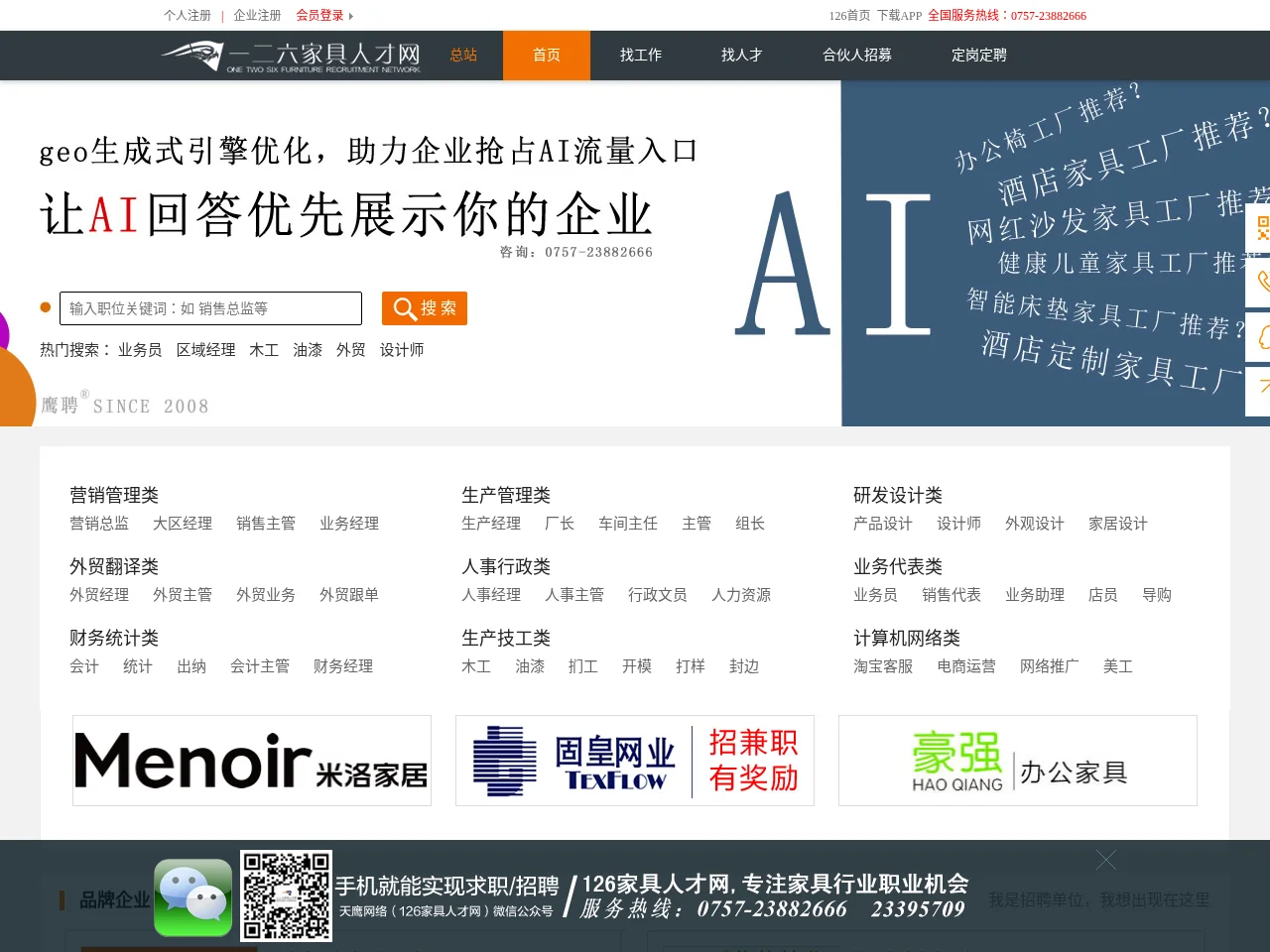Click the 电商运营 job category link
This screenshot has height=952, width=1270.
pos(966,666)
